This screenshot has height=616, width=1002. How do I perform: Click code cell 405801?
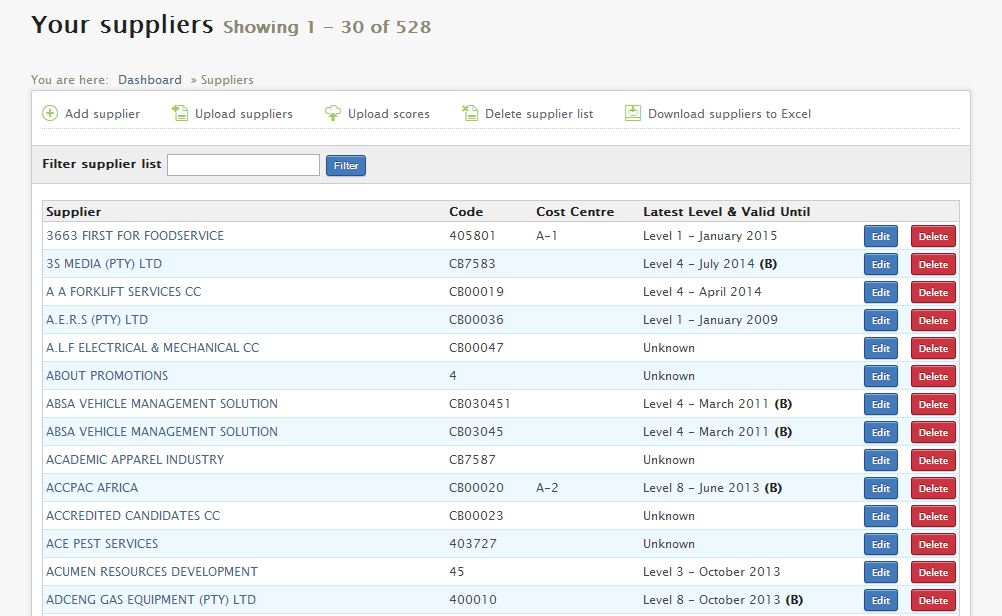pyautogui.click(x=472, y=236)
